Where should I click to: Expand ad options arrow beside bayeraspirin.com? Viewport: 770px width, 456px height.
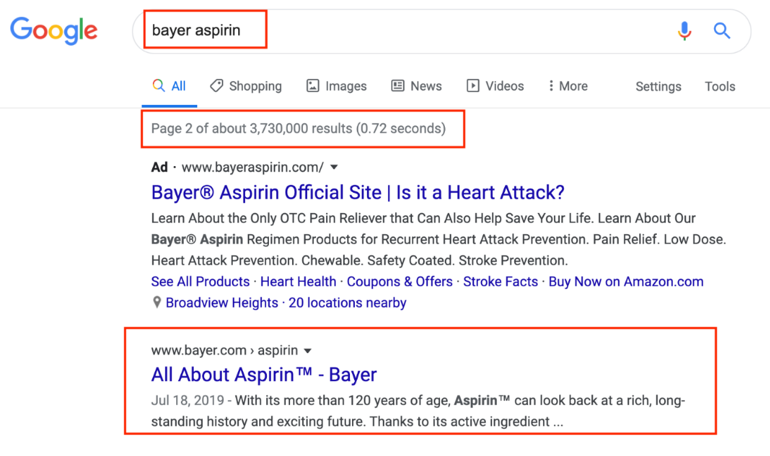pyautogui.click(x=334, y=167)
